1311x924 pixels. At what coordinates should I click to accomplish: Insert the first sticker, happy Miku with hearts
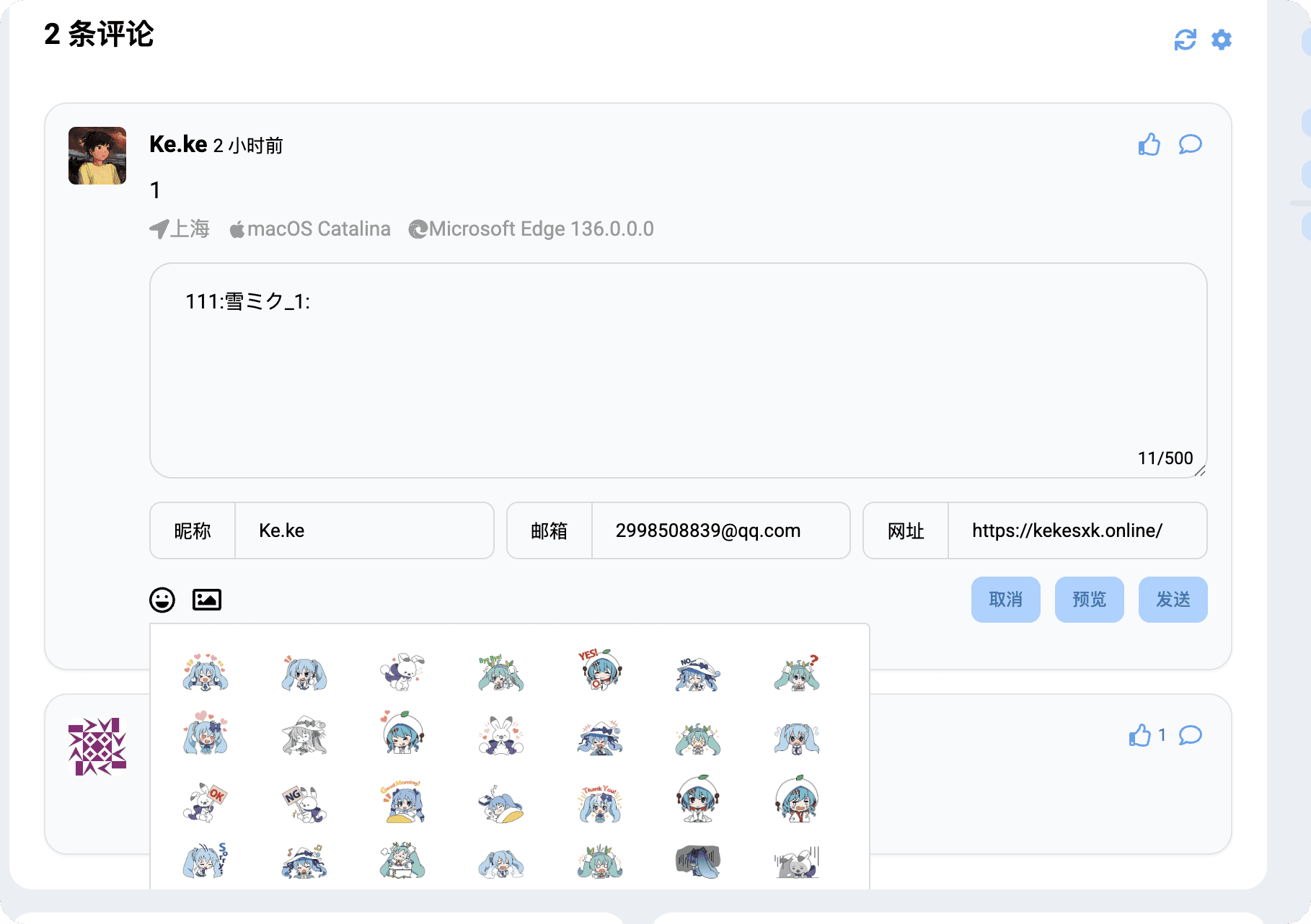[206, 672]
